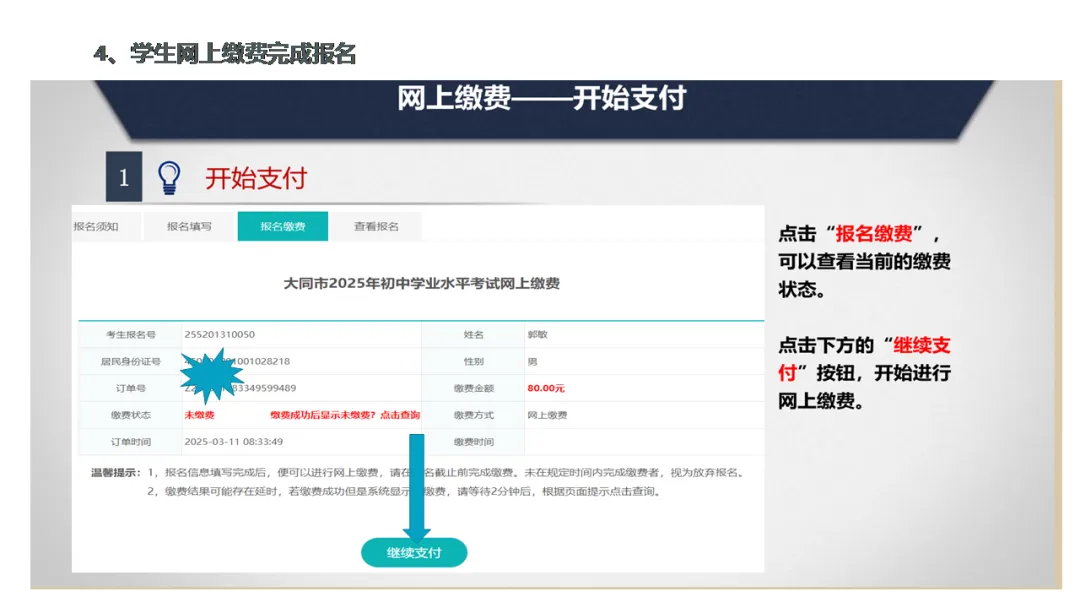Click the lightbulb icon beside 开始支付
1080x608 pixels.
tap(170, 173)
